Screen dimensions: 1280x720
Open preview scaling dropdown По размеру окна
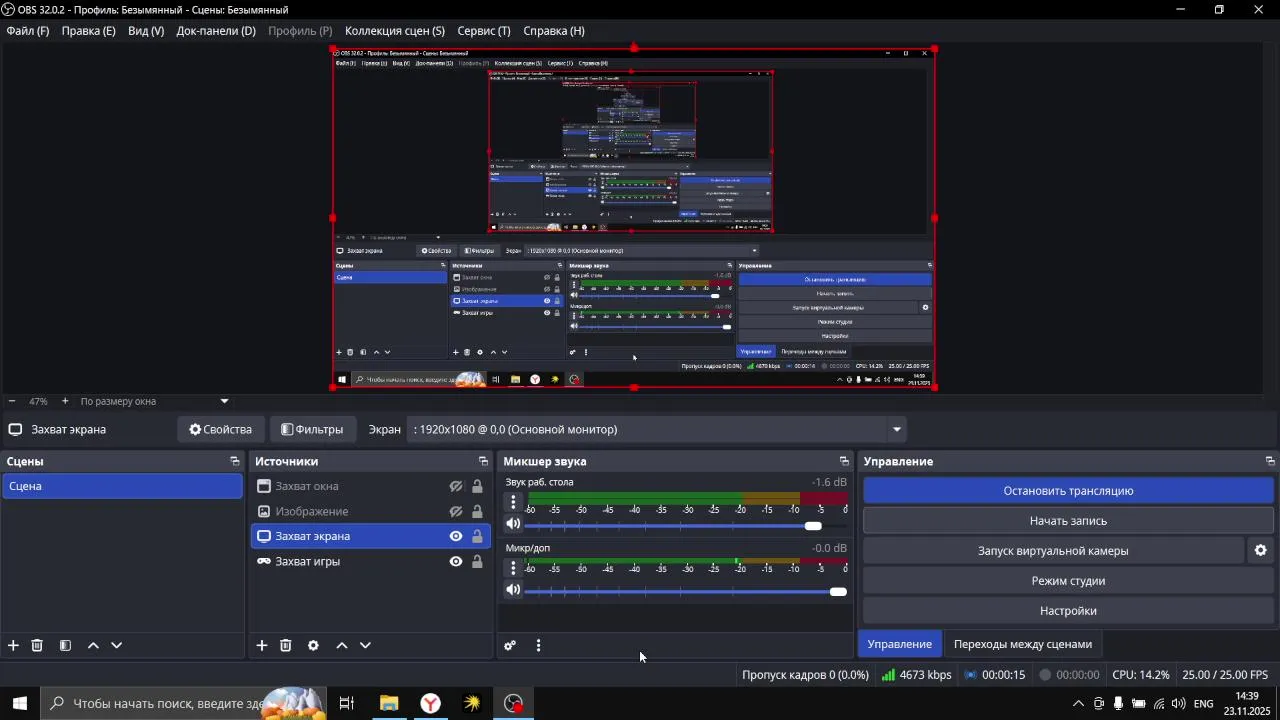click(155, 401)
